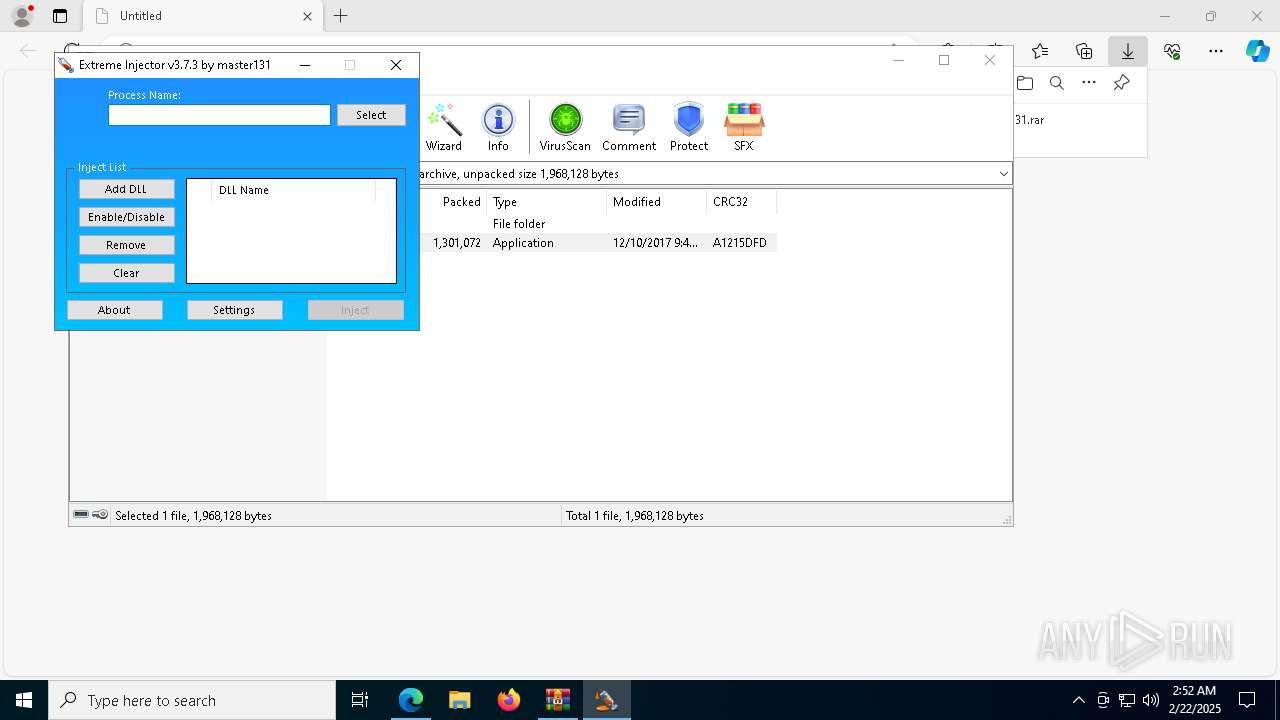Select the Application row with CRC A1215DFD
This screenshot has width=1280, height=720.
tap(598, 243)
